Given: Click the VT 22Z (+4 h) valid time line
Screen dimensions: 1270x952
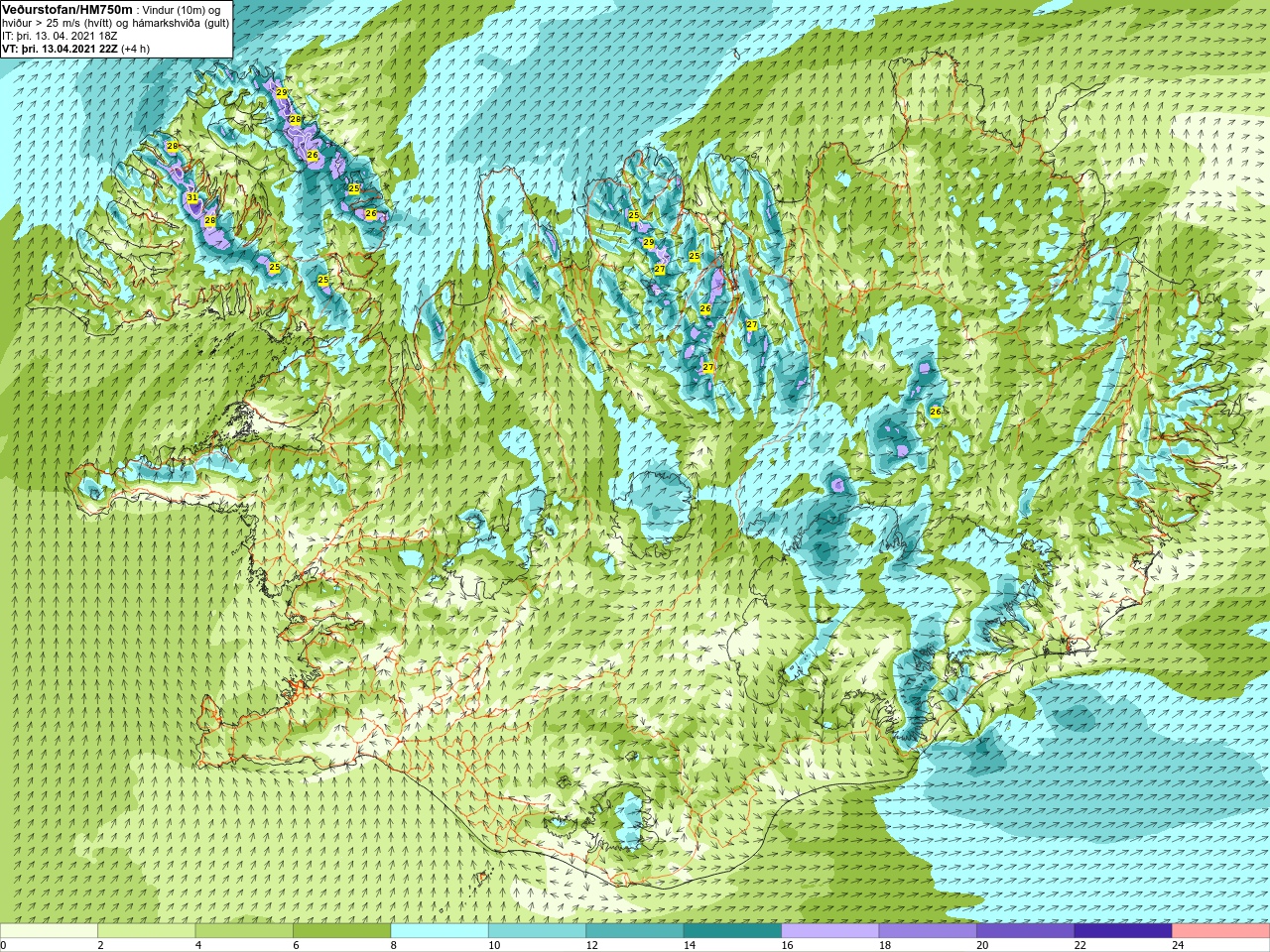Looking at the screenshot, I should pyautogui.click(x=76, y=49).
